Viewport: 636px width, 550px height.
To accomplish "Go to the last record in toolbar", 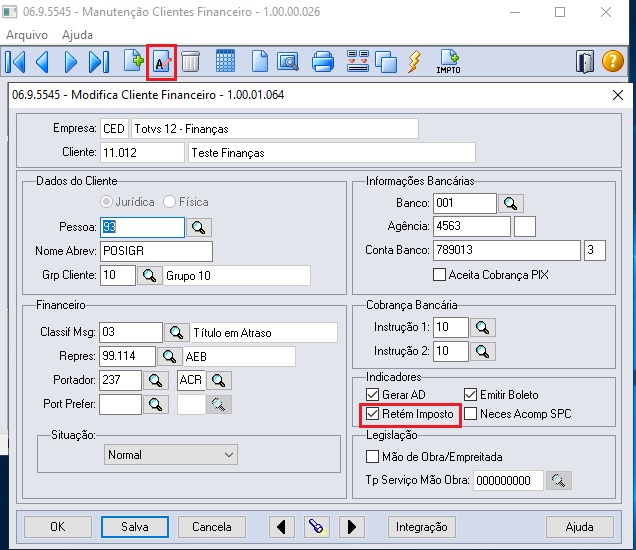I will [x=98, y=62].
